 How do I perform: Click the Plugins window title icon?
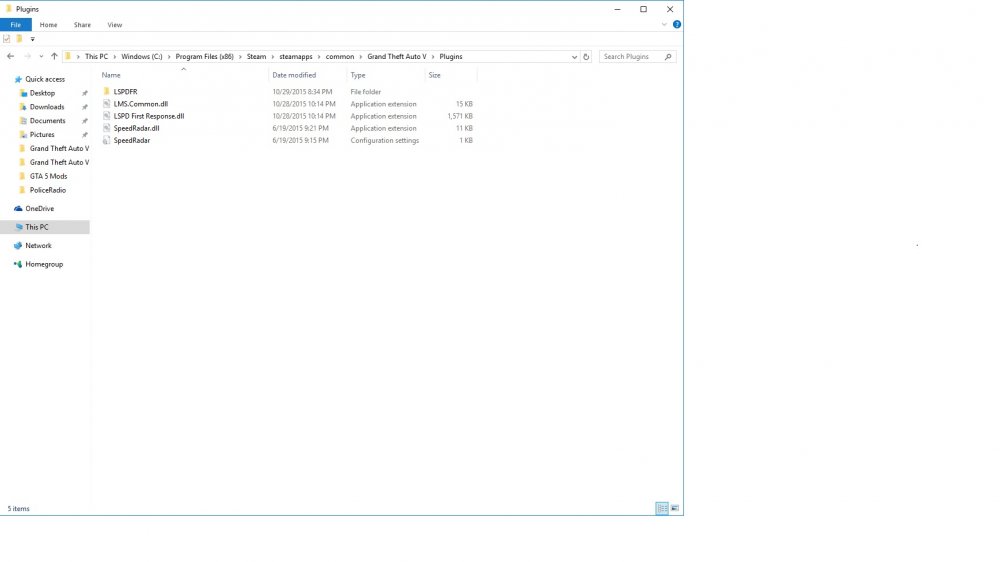coord(8,9)
